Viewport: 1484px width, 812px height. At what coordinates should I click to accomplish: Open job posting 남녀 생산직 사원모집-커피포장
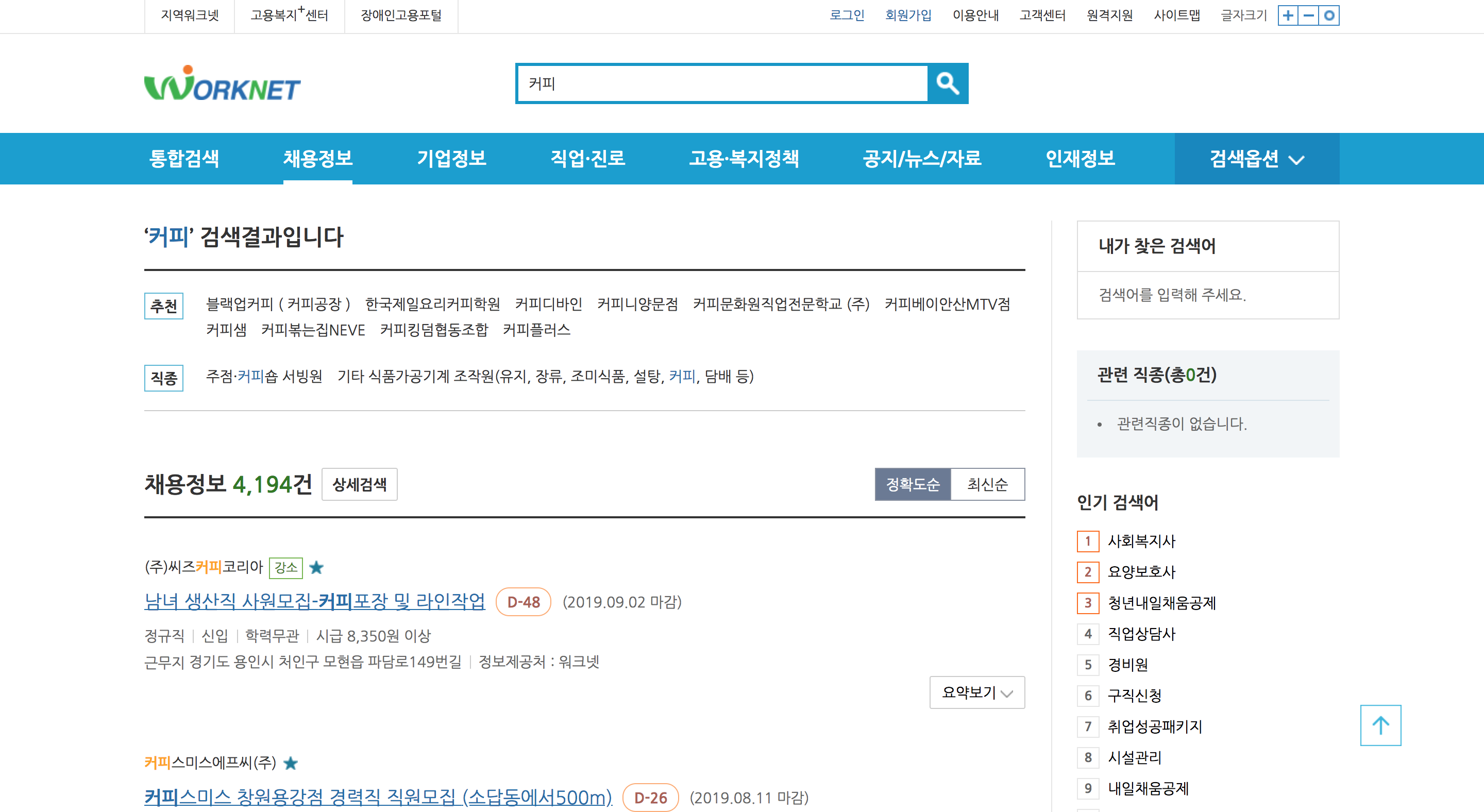314,601
